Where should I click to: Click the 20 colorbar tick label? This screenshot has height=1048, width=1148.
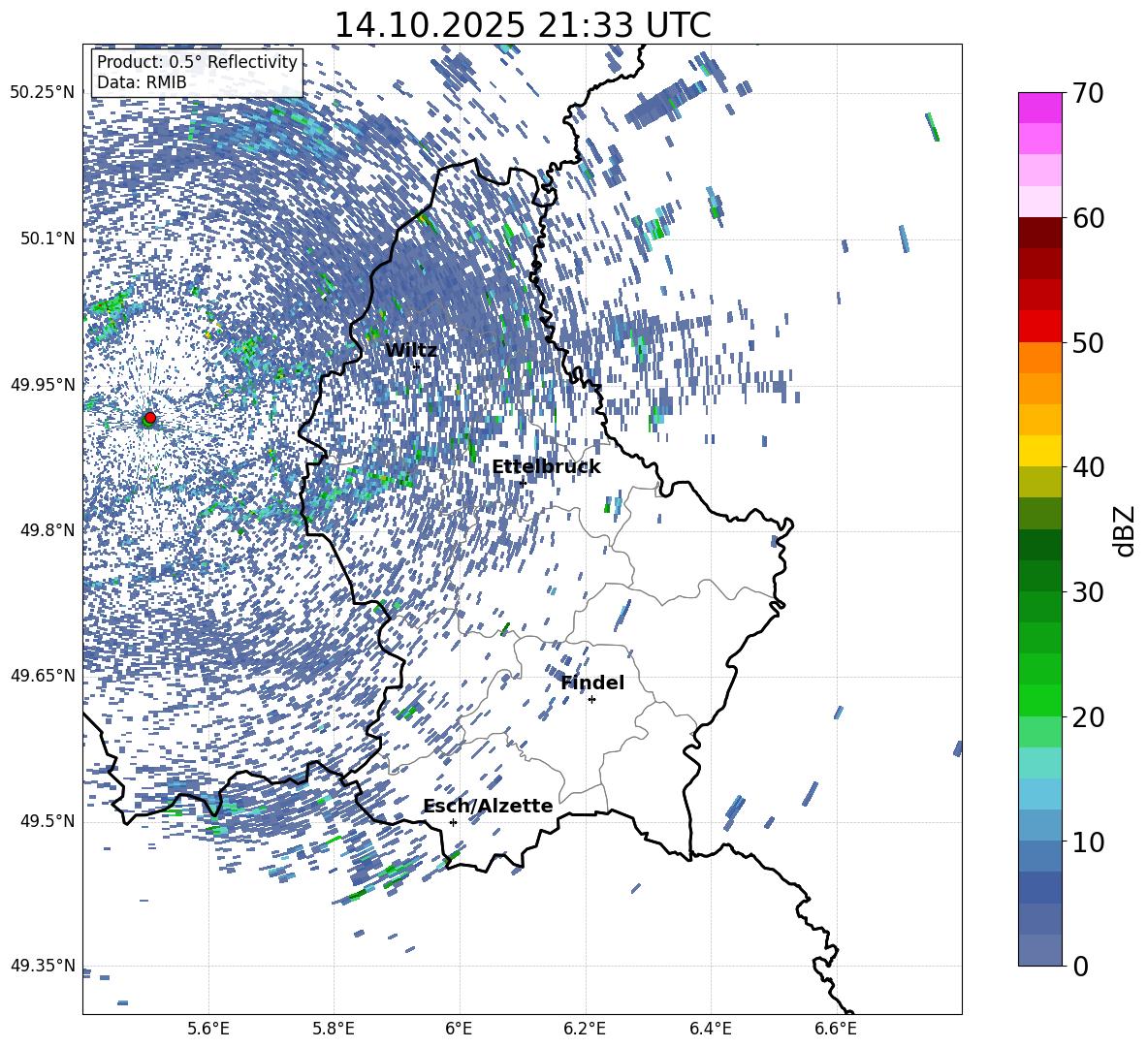coord(1088,717)
